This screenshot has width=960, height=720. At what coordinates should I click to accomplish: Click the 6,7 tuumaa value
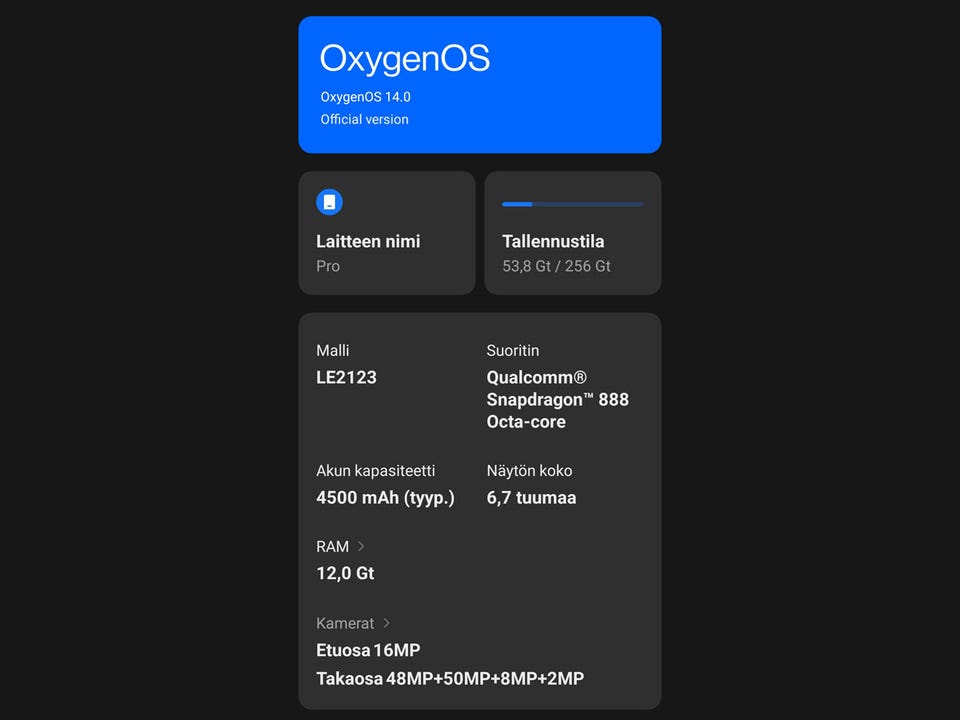pyautogui.click(x=531, y=497)
